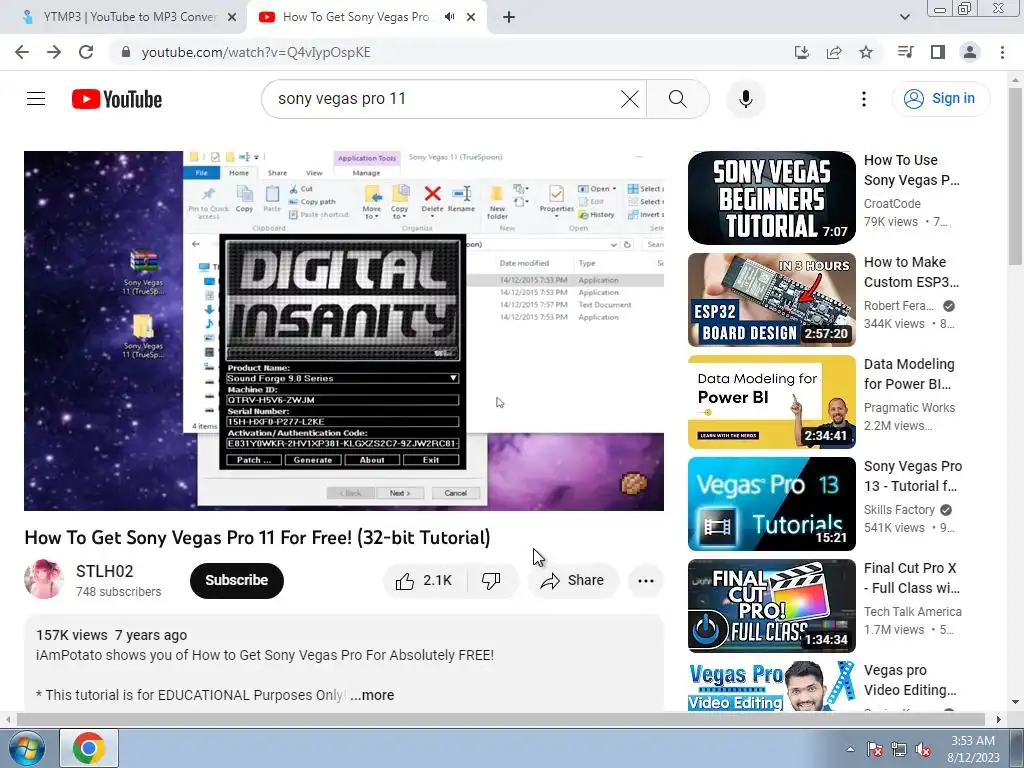The width and height of the screenshot is (1024, 768).
Task: Switch to the YTMP3 converter tab
Action: (x=130, y=17)
